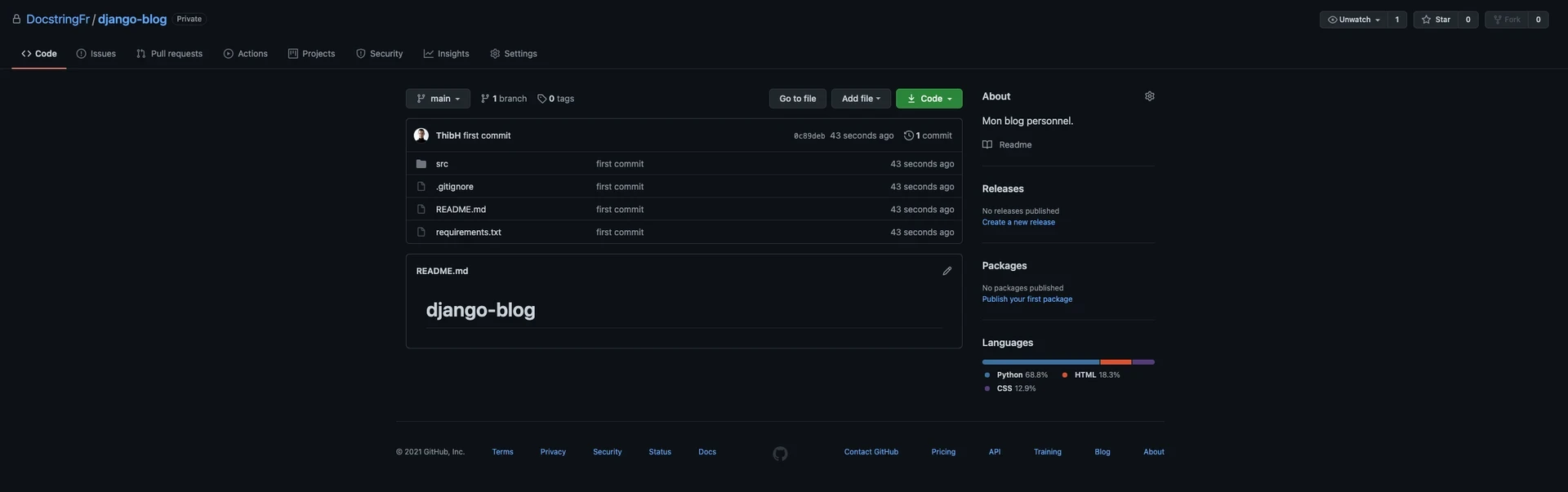Click the GitHub logo in footer
This screenshot has height=492, width=1568.
tap(780, 454)
